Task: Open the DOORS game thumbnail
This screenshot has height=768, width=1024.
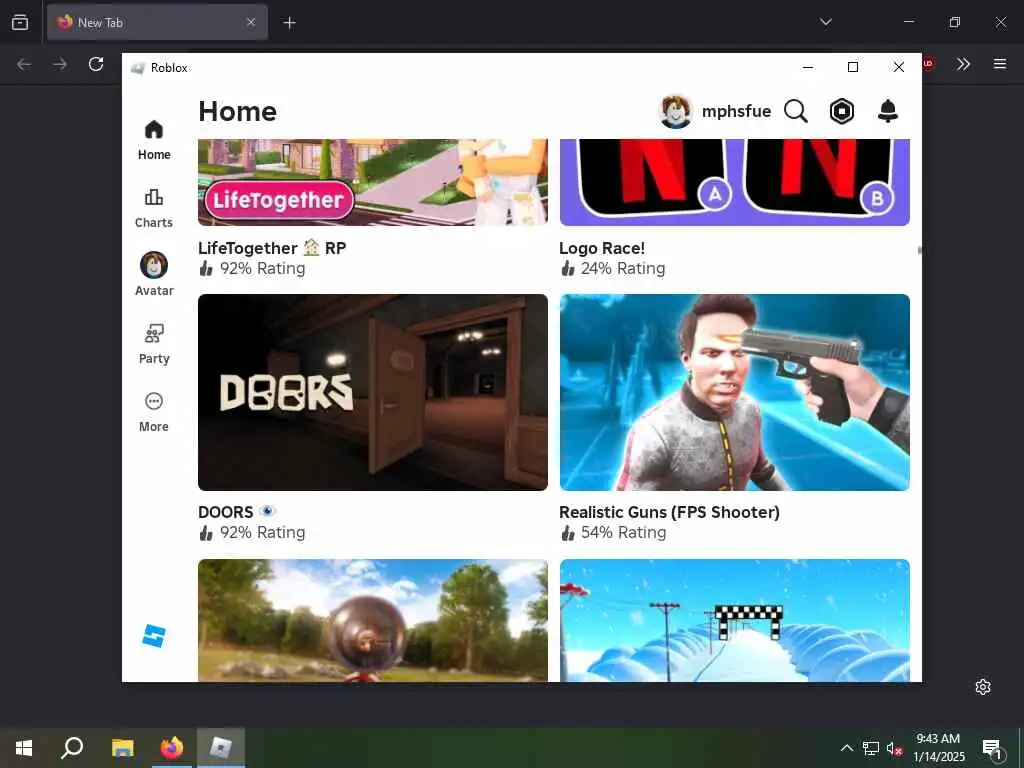Action: pos(373,392)
